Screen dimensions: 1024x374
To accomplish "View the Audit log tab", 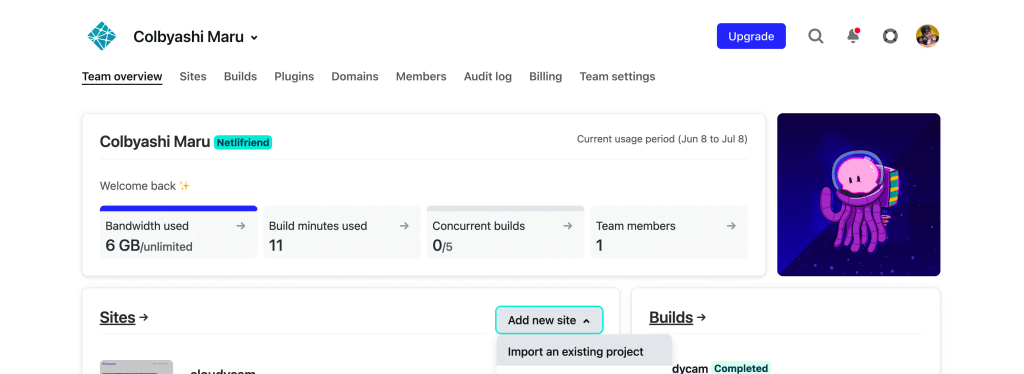I will (x=488, y=76).
